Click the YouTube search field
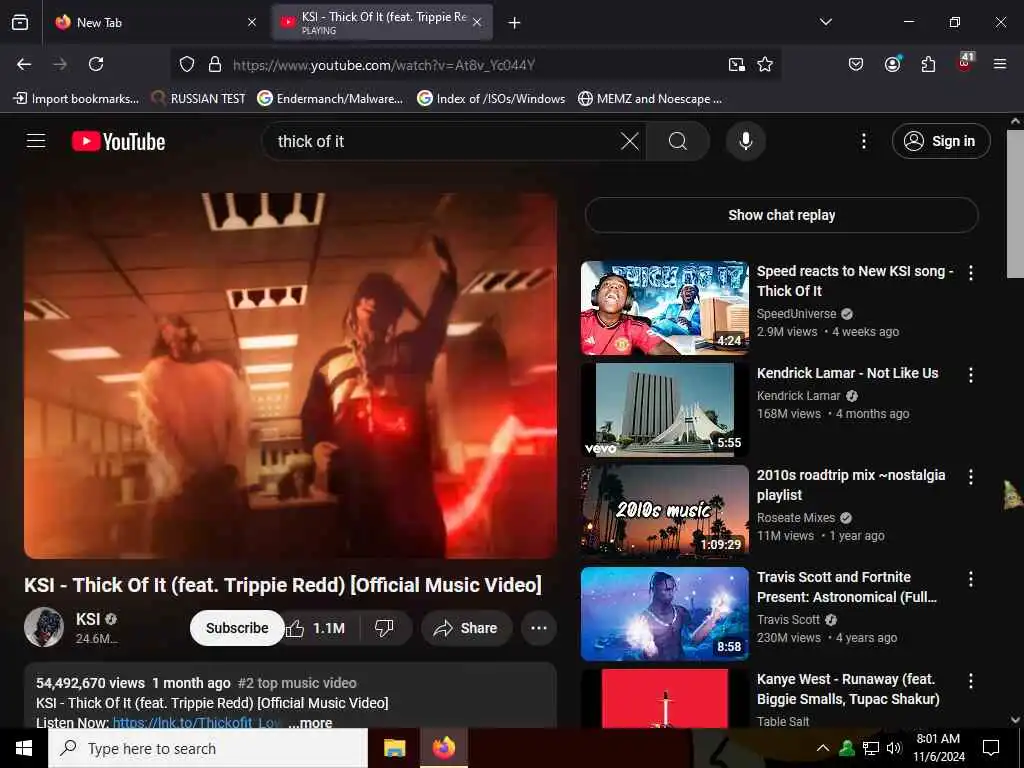This screenshot has width=1024, height=768. [444, 141]
